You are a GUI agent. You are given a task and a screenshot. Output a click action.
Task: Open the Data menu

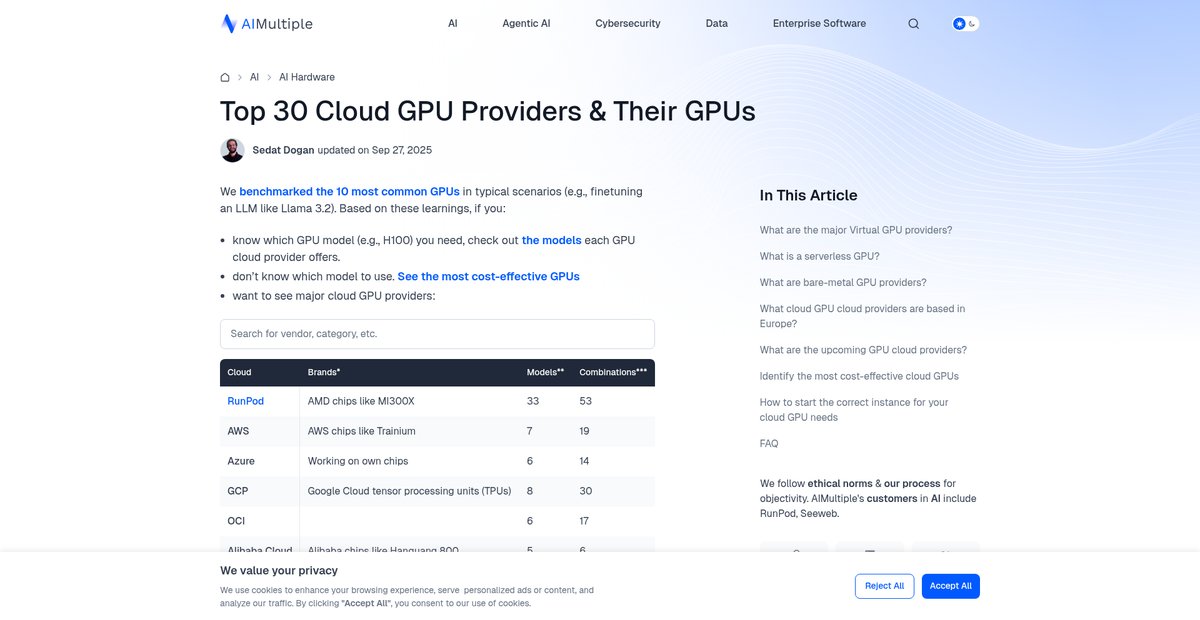pyautogui.click(x=716, y=24)
